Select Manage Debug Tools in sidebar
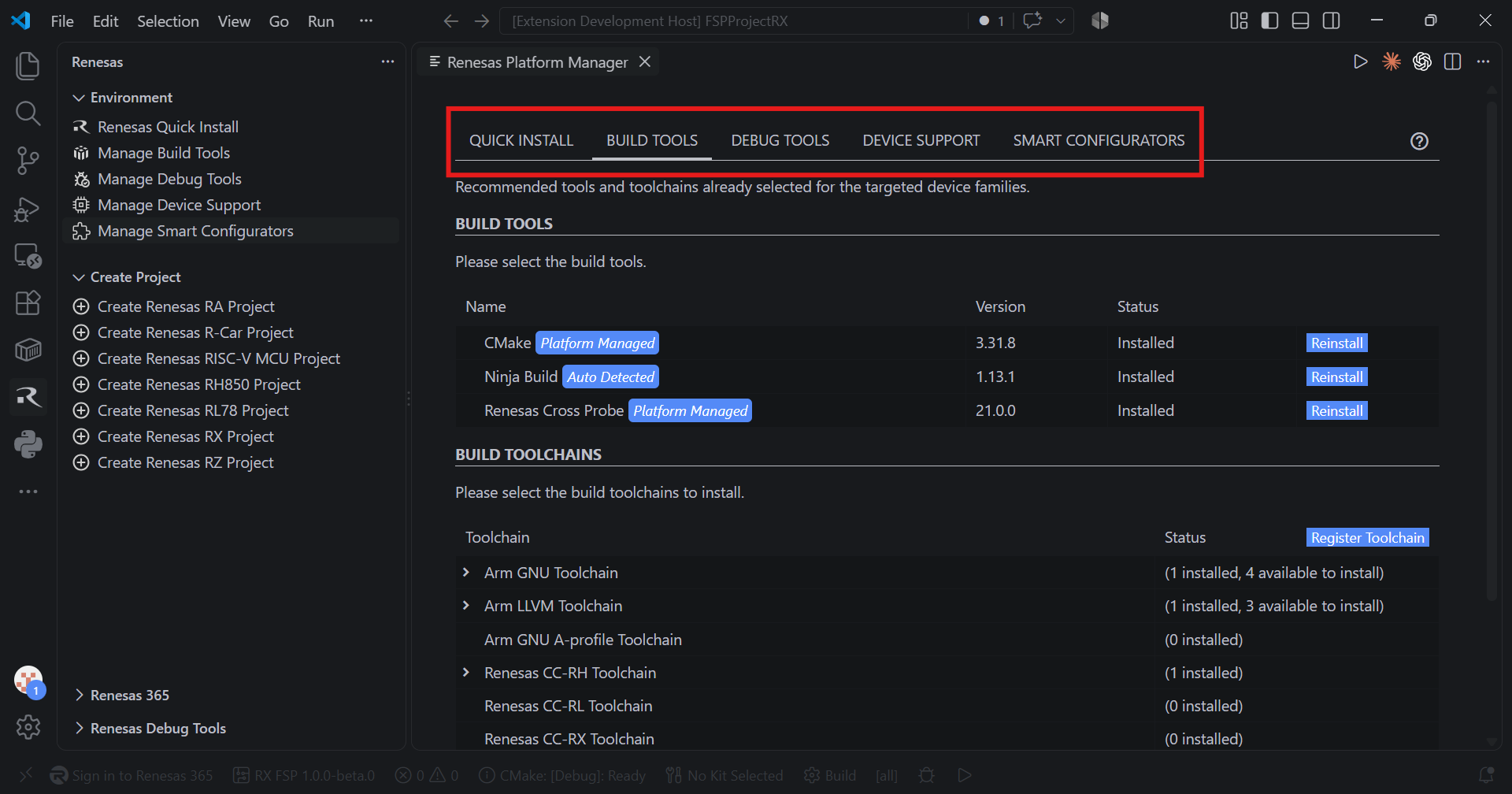 click(x=169, y=179)
